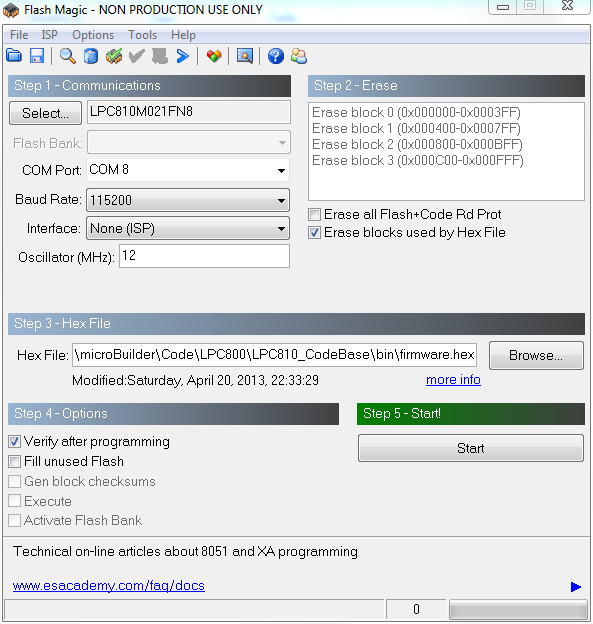Open the Help menu
The width and height of the screenshot is (593, 624).
point(183,35)
